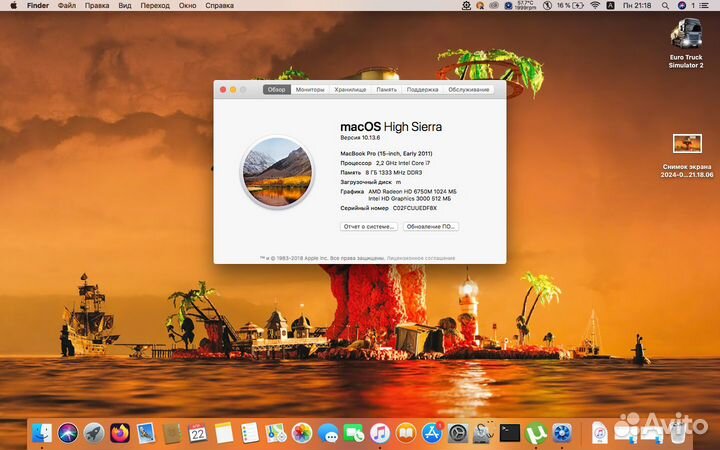Open the Finder menu
720x450 pixels.
(38, 6)
